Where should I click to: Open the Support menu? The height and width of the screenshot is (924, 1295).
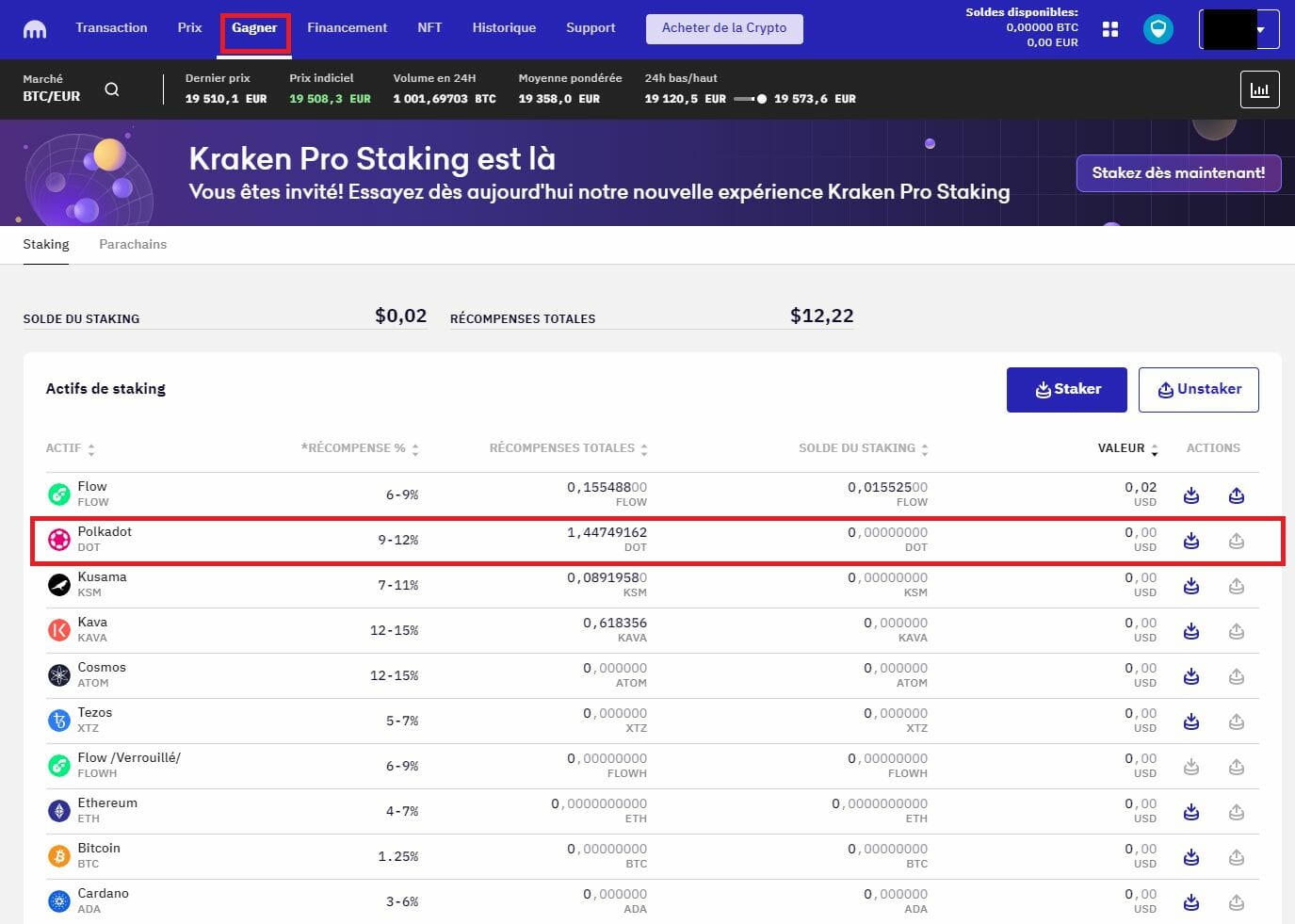(591, 28)
